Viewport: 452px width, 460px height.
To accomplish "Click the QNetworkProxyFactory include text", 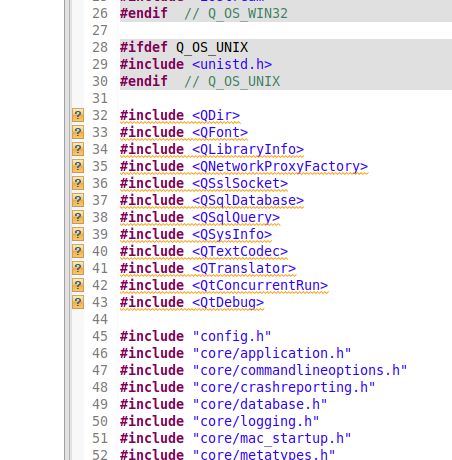I will [280, 166].
